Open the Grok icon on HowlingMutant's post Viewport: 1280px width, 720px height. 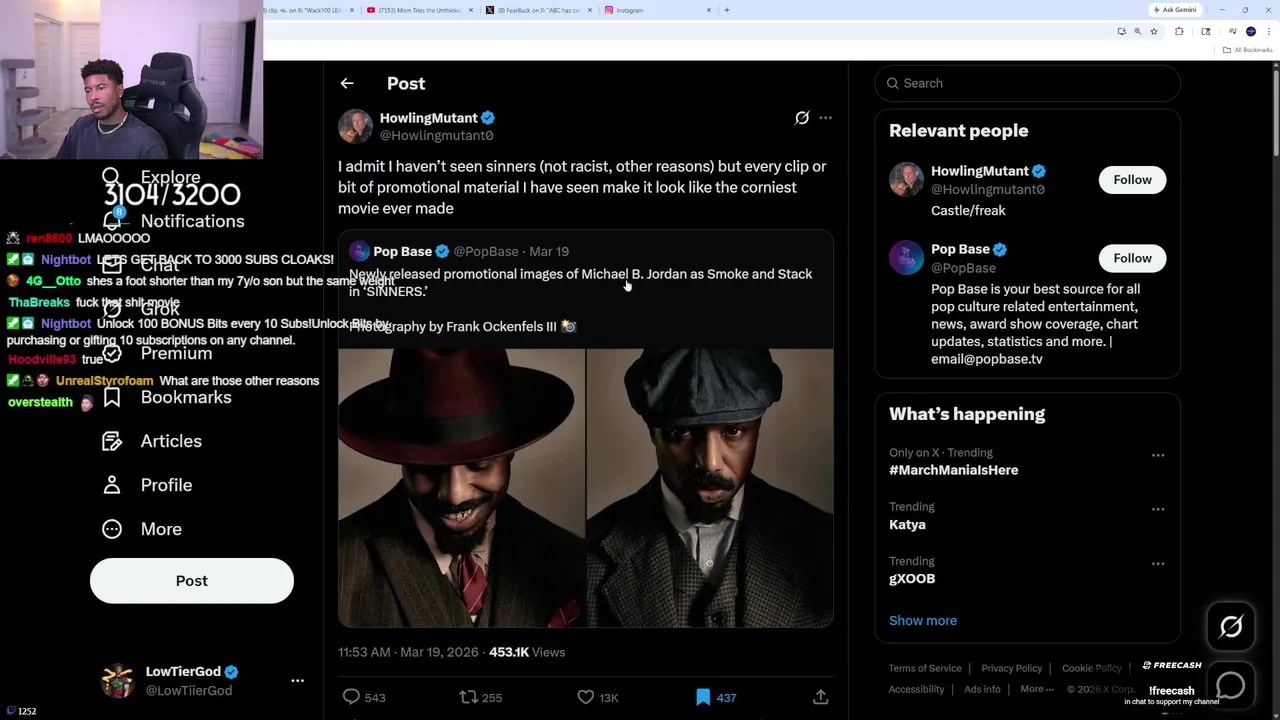pos(802,118)
